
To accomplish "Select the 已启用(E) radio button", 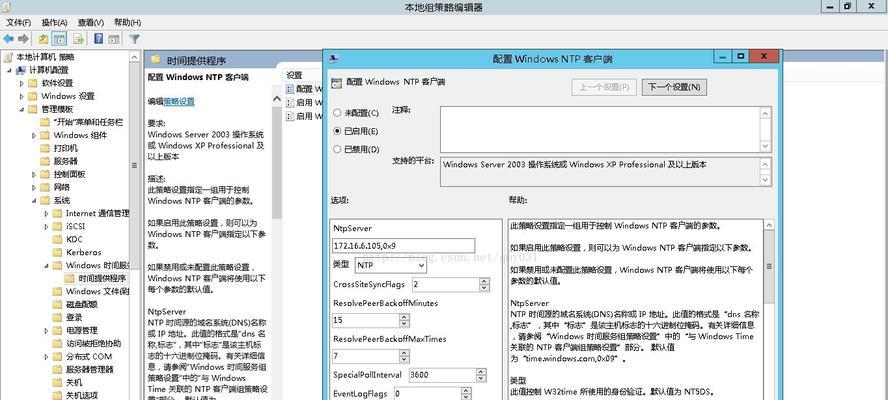I will point(338,131).
